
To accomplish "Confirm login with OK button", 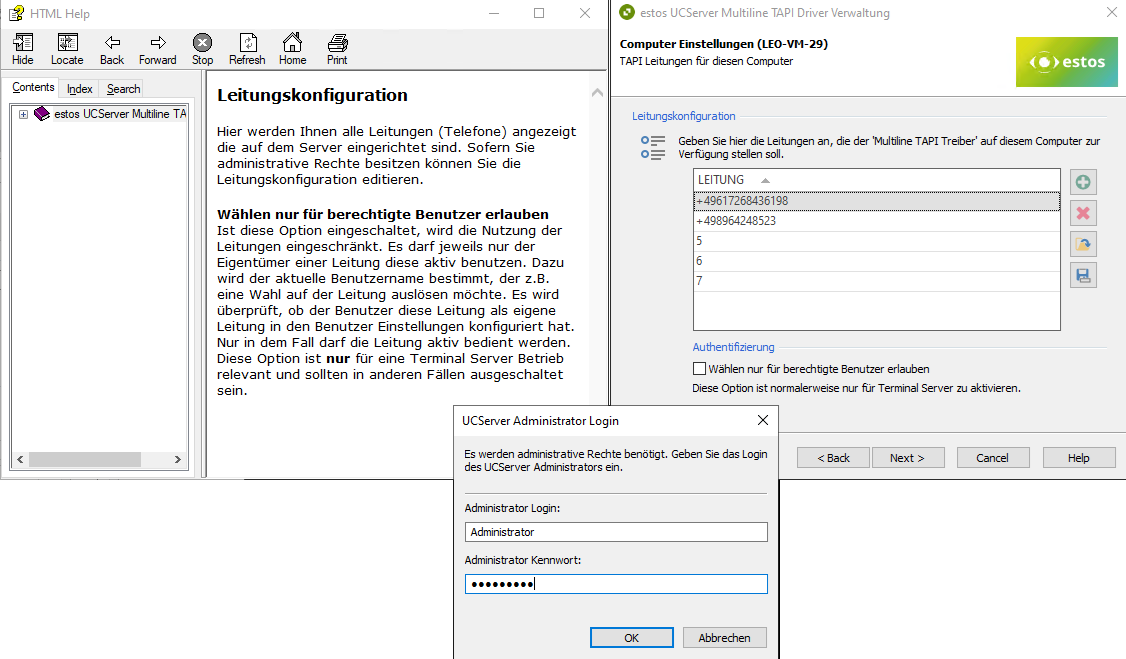I will point(631,638).
